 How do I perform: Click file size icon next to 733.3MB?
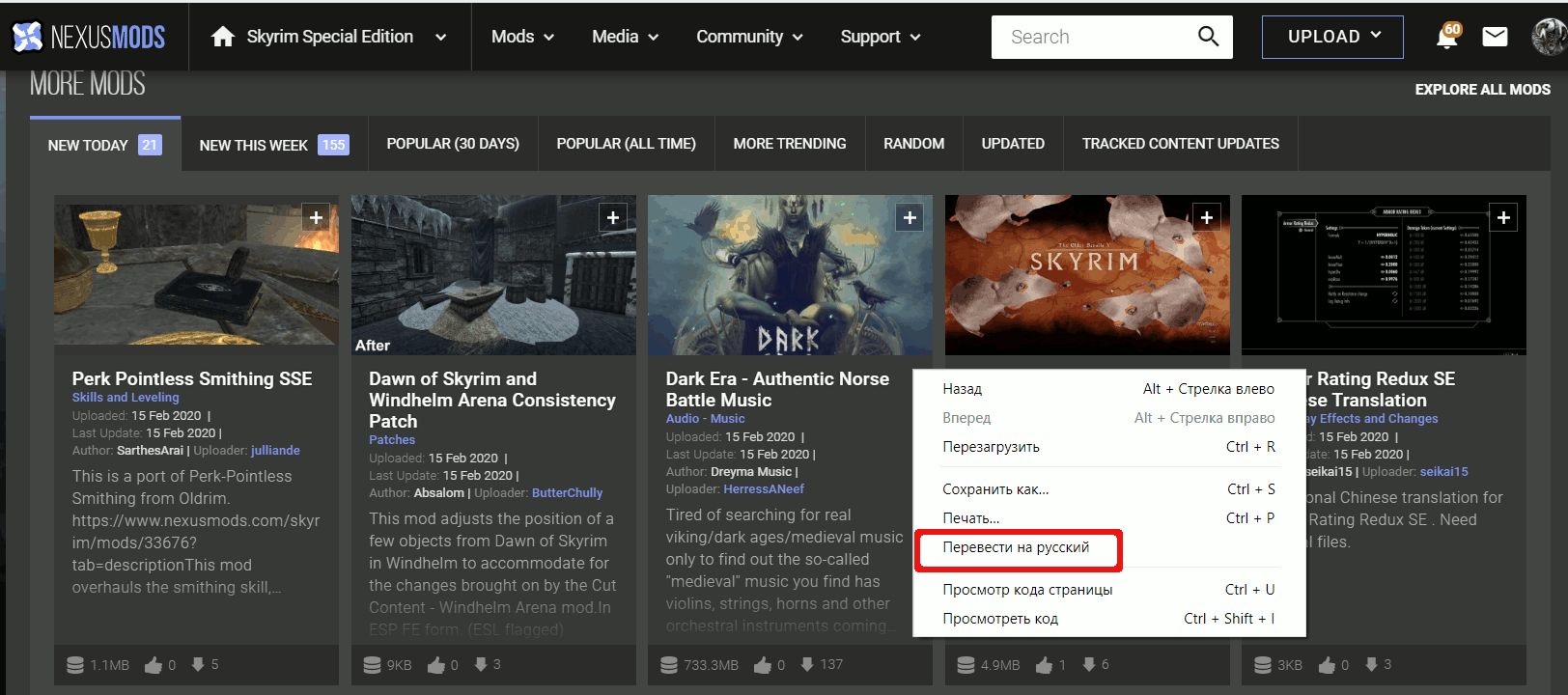[669, 665]
